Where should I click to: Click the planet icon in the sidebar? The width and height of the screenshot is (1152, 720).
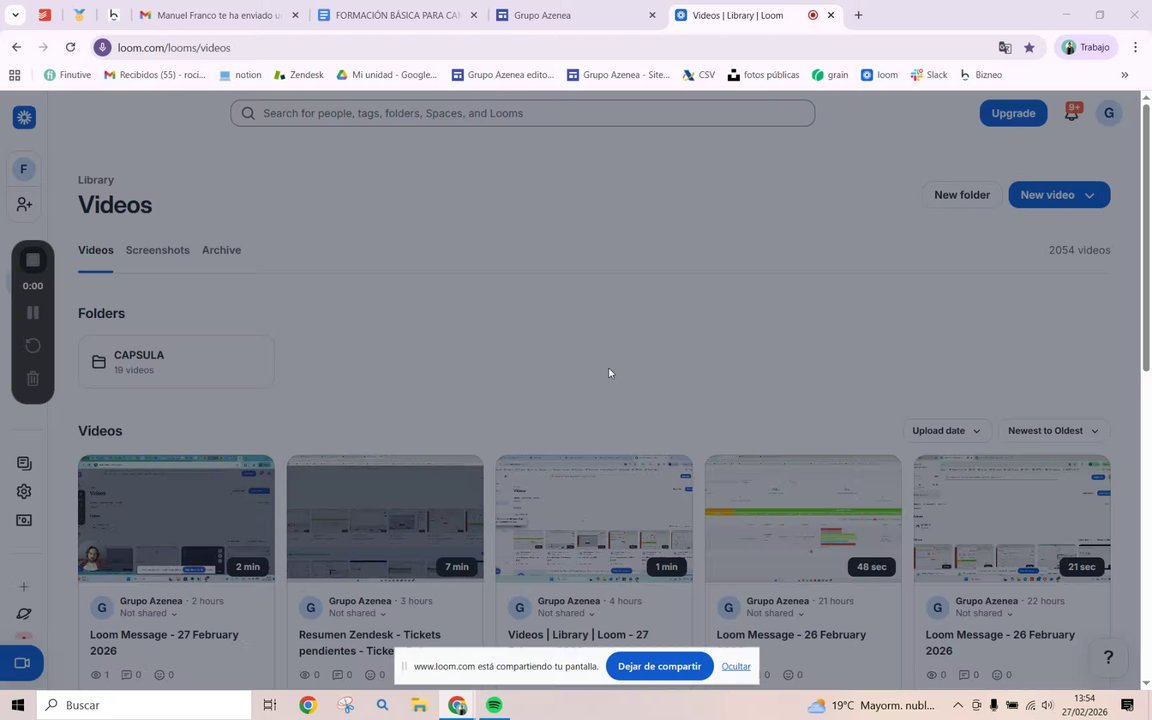tap(24, 613)
